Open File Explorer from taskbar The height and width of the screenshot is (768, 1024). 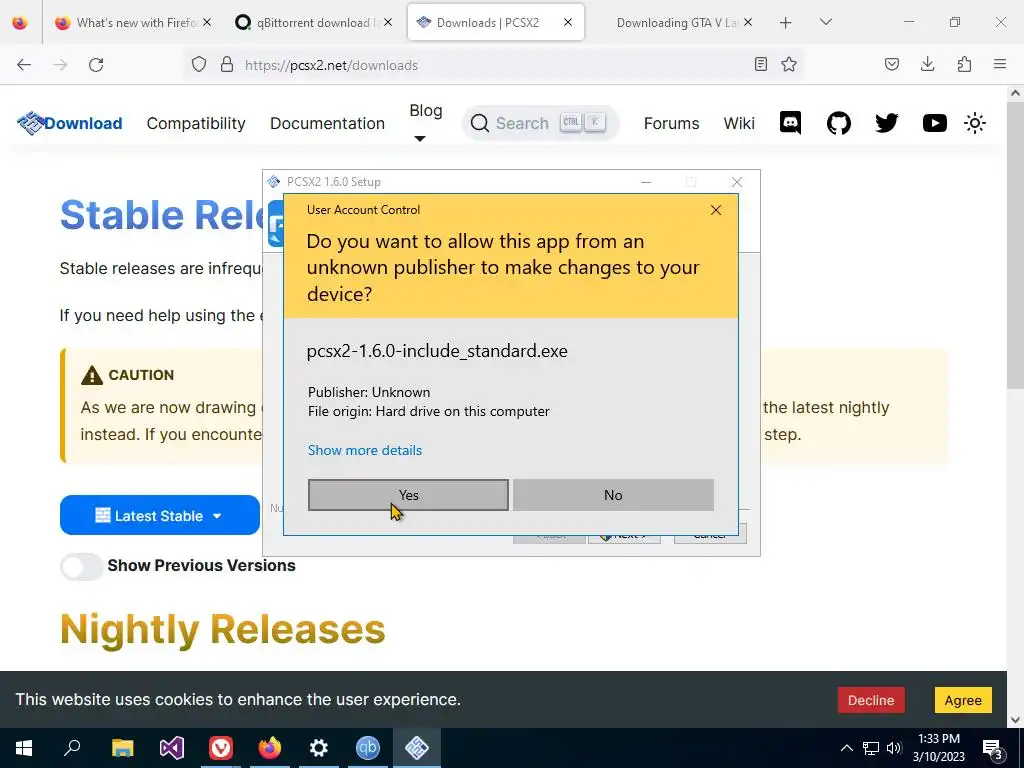(122, 748)
